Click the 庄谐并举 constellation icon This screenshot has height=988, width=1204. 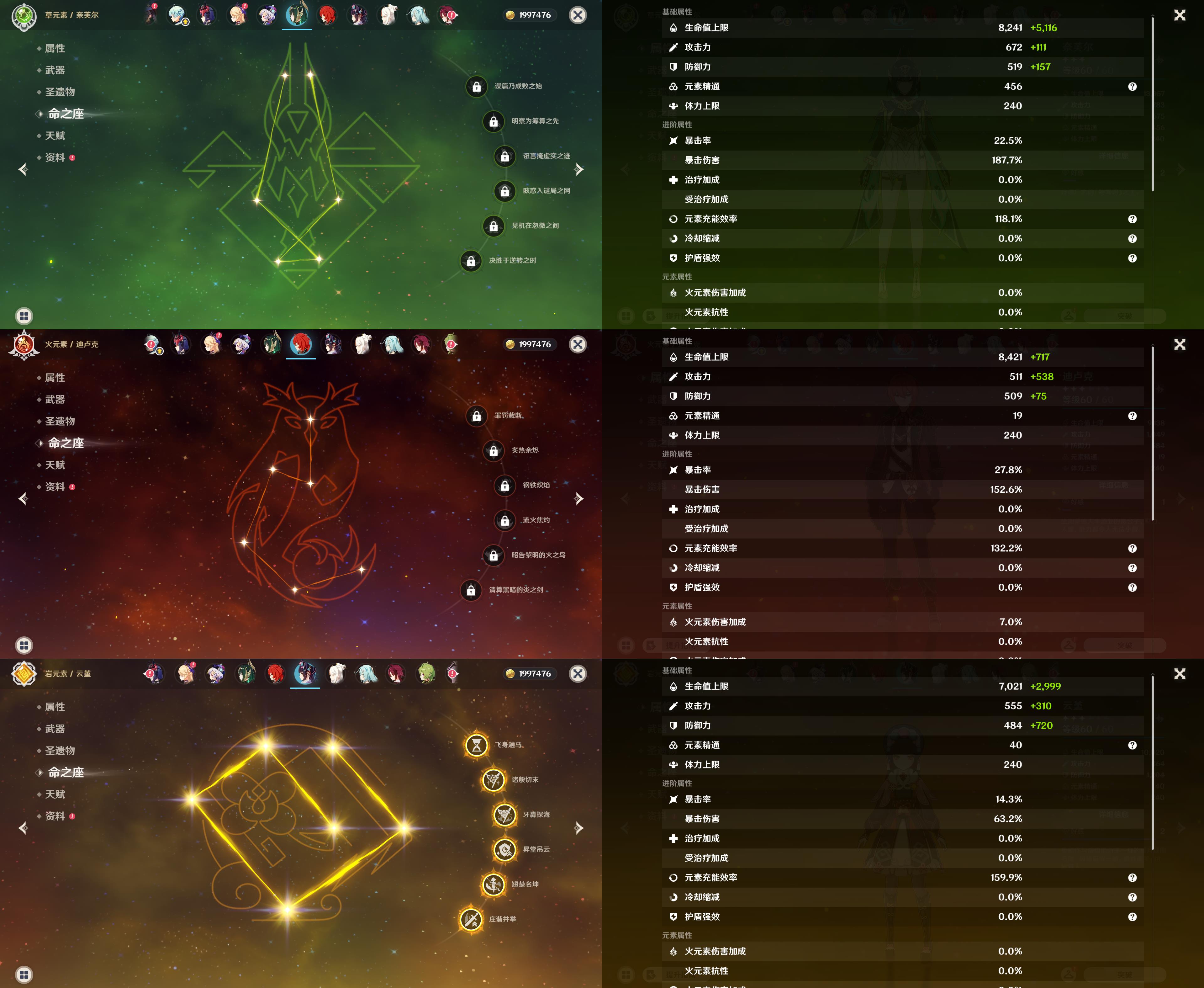[471, 919]
